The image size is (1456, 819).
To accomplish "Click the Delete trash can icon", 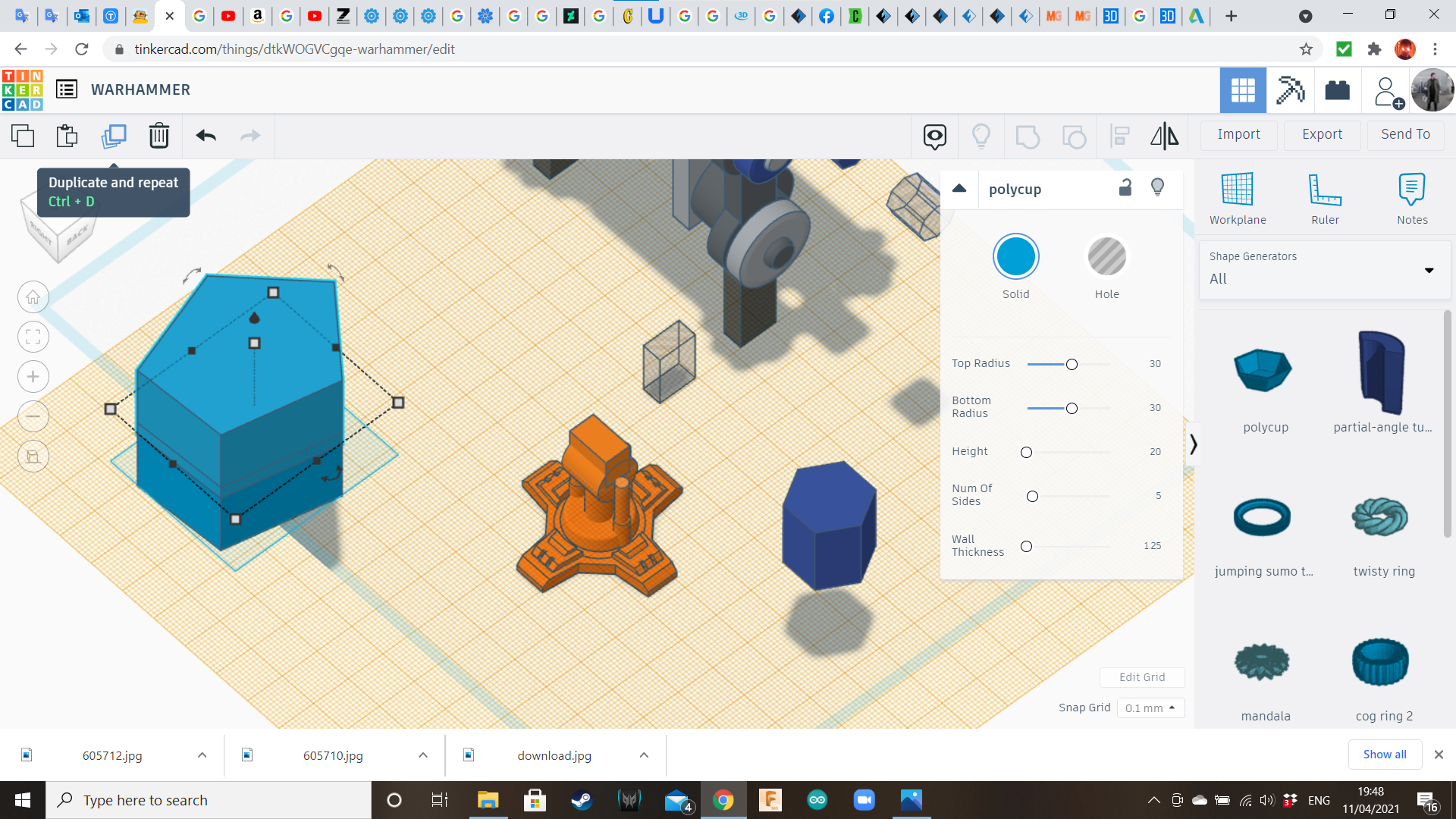I will 158,136.
